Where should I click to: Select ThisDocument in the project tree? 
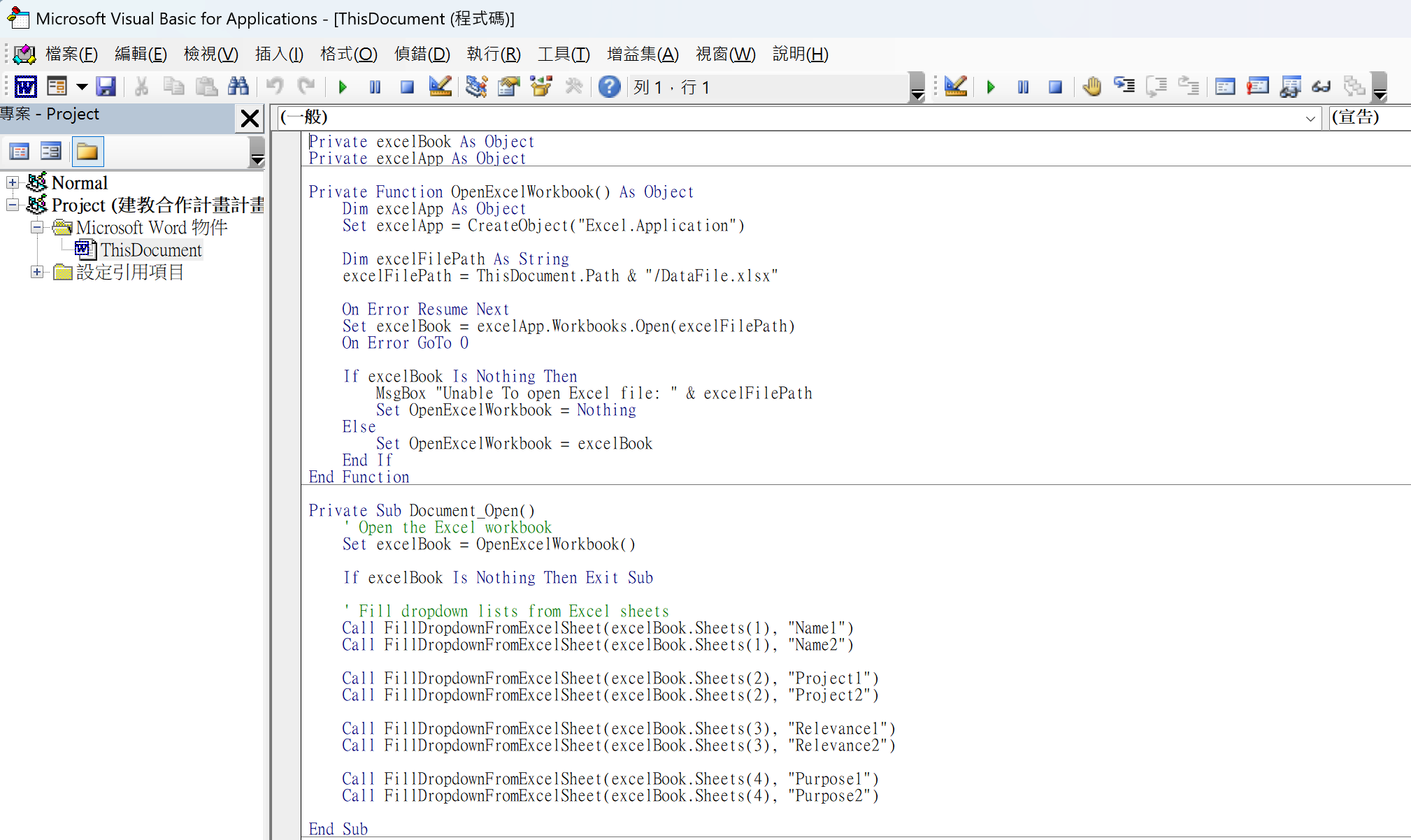(x=150, y=249)
